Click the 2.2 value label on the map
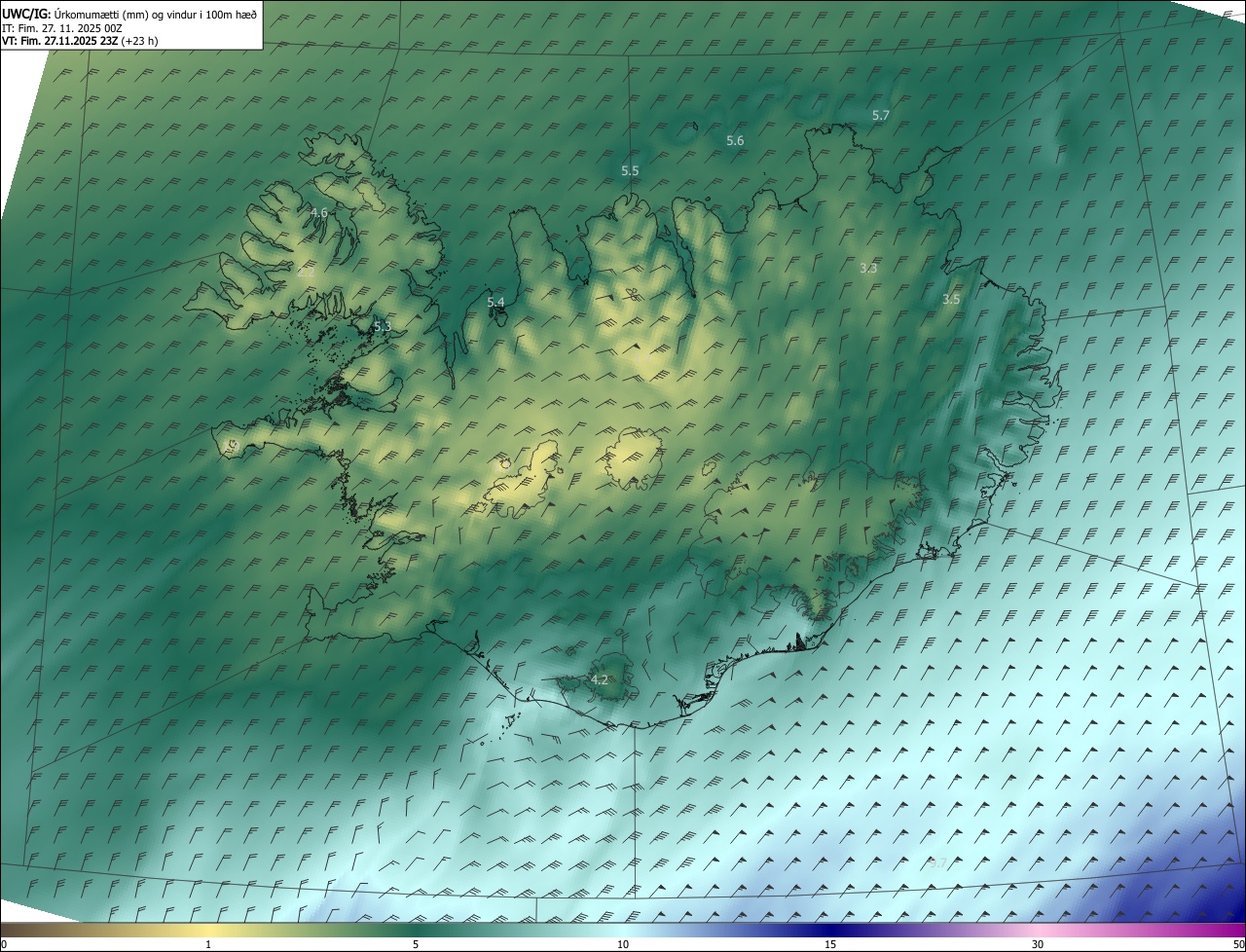The height and width of the screenshot is (952, 1246). (x=306, y=272)
